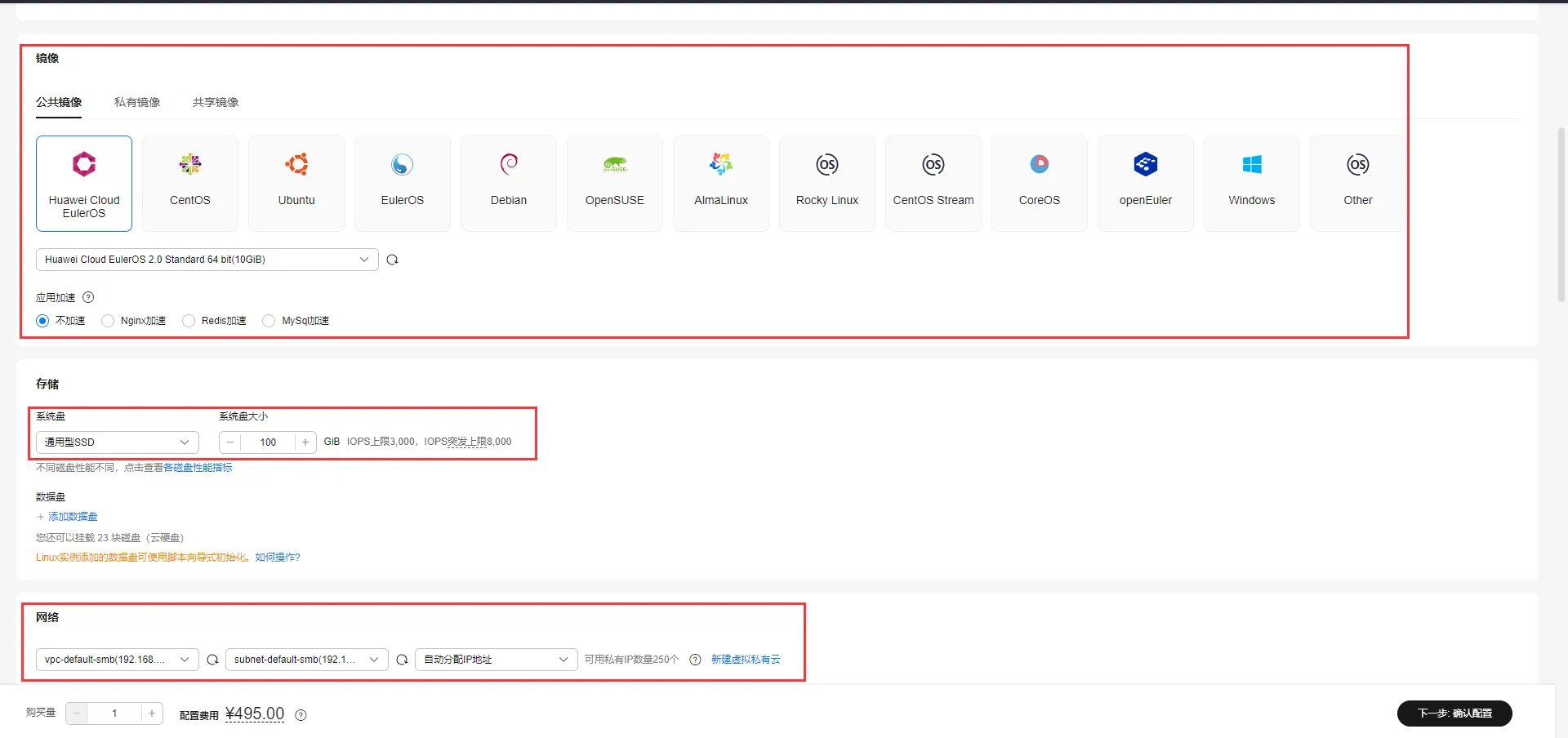
Task: Select the OpenSUSE image icon
Action: point(615,164)
